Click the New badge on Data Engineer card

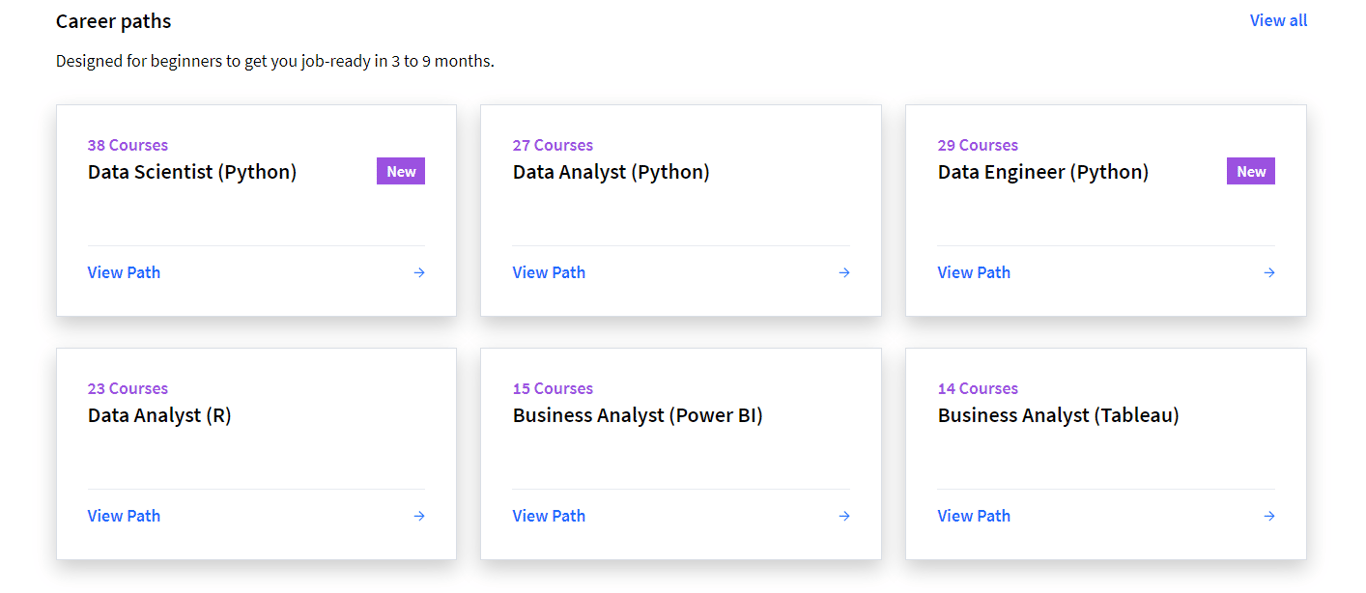click(x=1251, y=172)
